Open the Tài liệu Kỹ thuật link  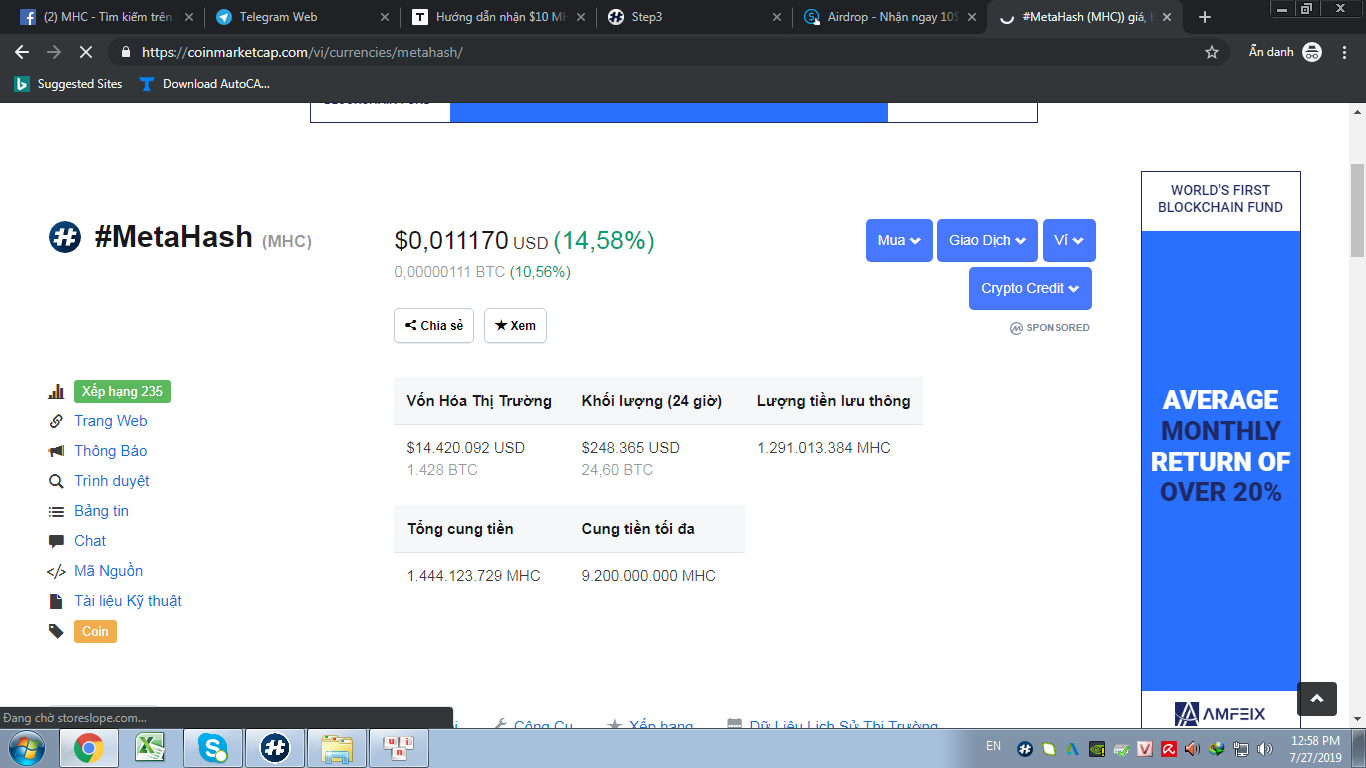coord(128,601)
